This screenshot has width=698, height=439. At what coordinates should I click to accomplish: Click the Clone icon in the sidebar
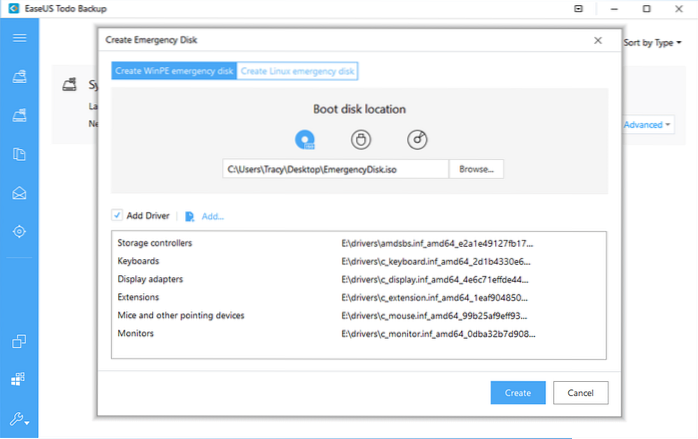(19, 342)
